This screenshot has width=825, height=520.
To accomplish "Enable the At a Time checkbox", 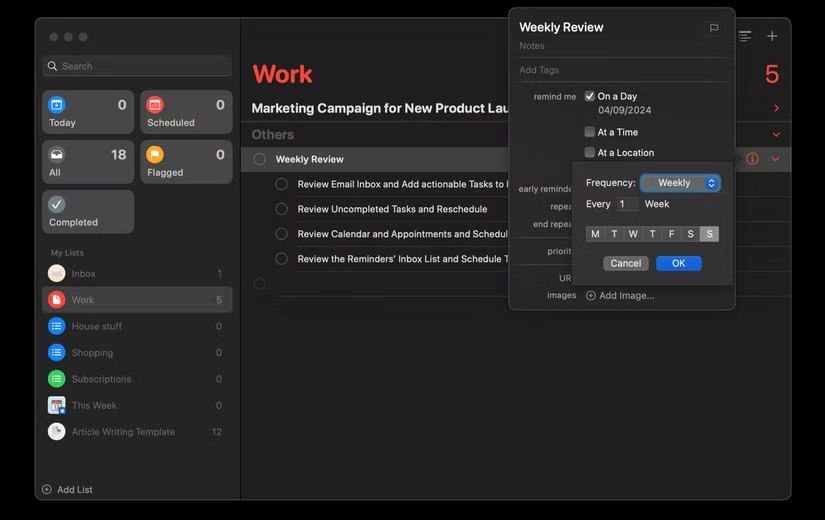I will 590,132.
